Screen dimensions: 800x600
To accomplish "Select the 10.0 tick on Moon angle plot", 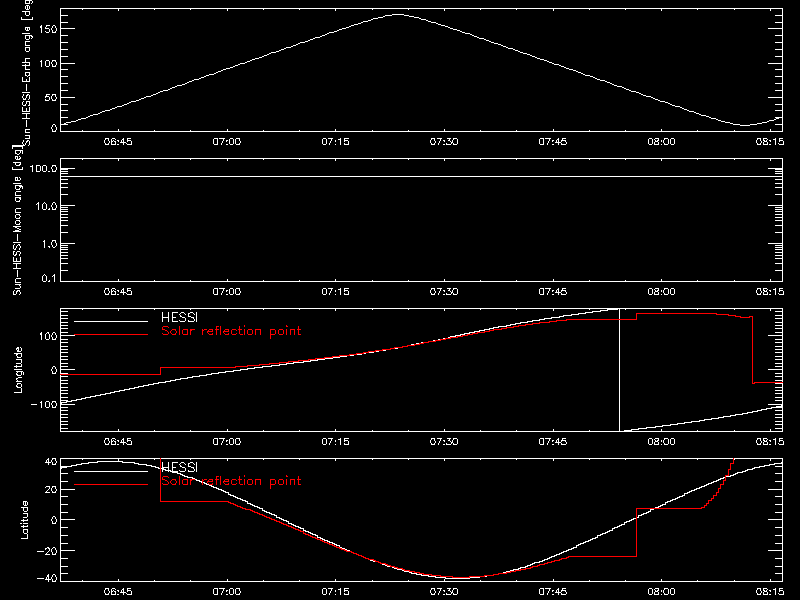I will pyautogui.click(x=46, y=206).
